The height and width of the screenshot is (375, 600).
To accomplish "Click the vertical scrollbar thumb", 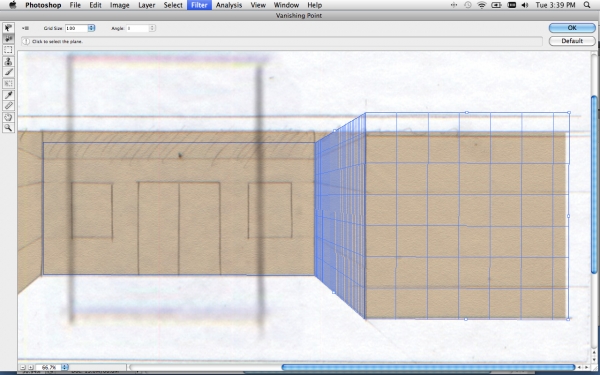I will click(x=594, y=184).
